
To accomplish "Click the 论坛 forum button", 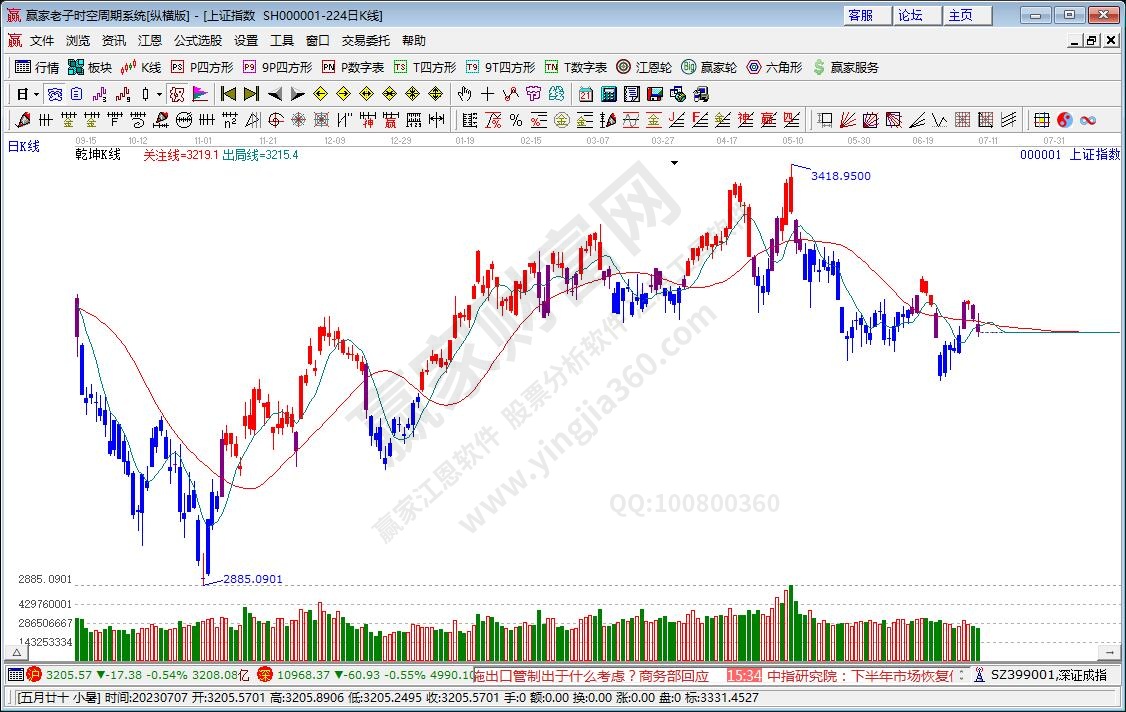I will click(910, 15).
